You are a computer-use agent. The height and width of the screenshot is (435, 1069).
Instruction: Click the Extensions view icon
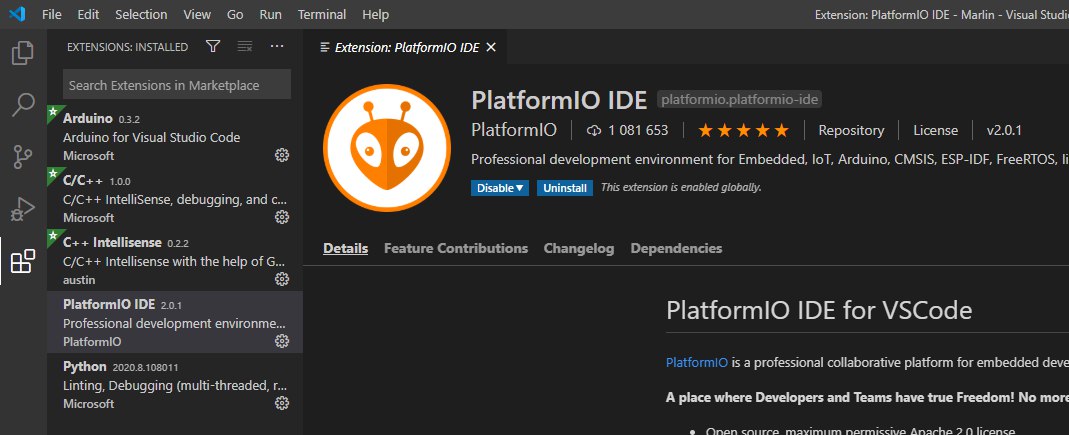pos(22,260)
